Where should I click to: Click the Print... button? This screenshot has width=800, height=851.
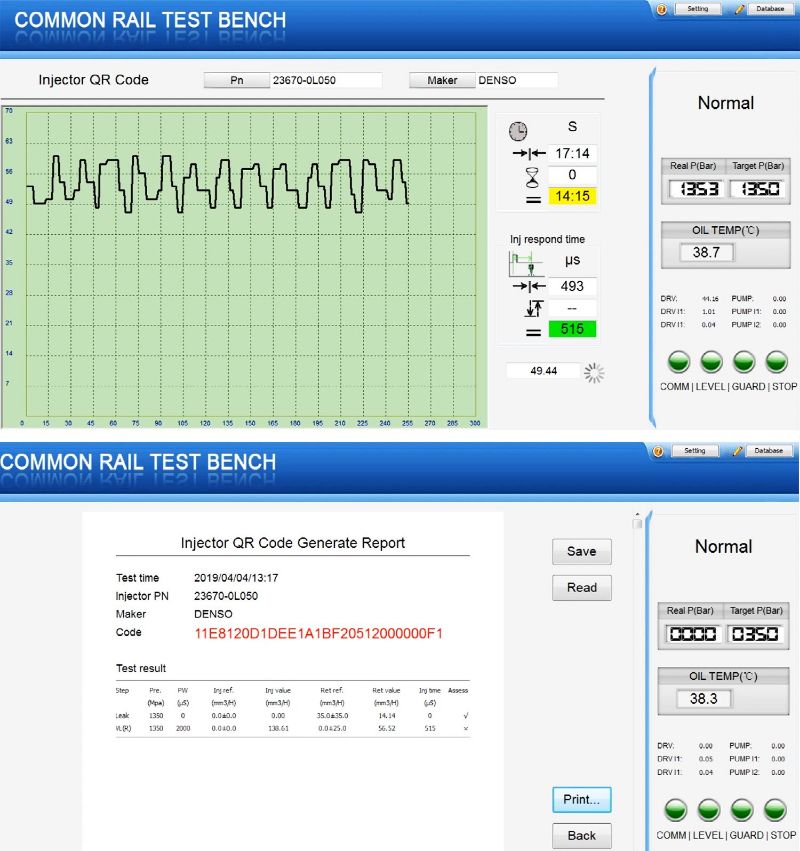582,800
